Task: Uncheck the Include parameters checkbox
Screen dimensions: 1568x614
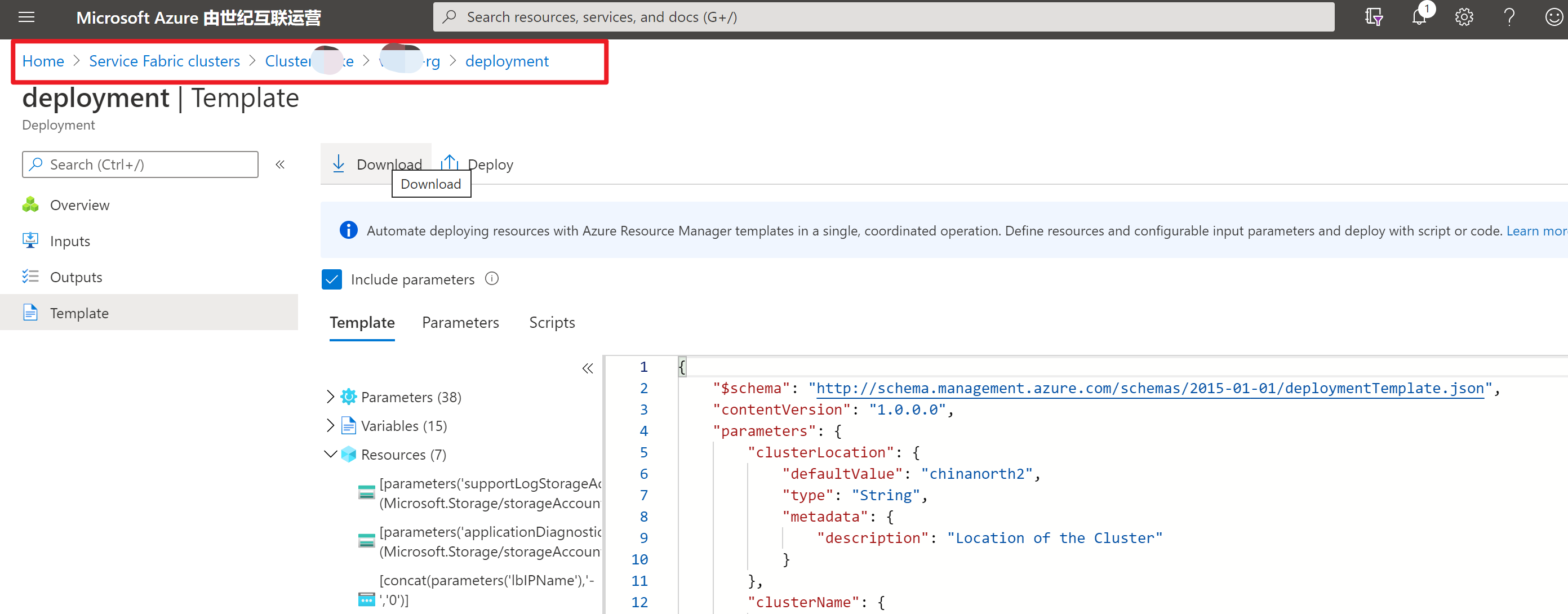Action: (x=332, y=279)
